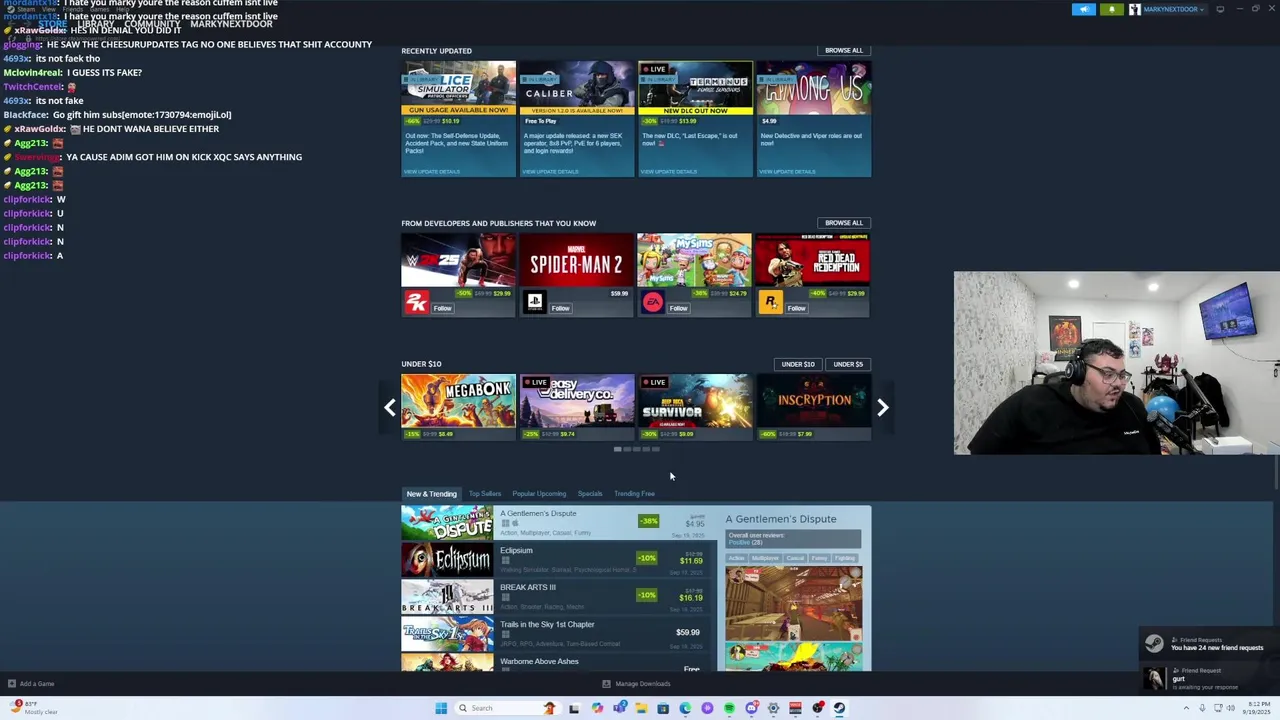Go to next Under $10 carousel page
This screenshot has width=1280, height=720.
click(x=882, y=407)
